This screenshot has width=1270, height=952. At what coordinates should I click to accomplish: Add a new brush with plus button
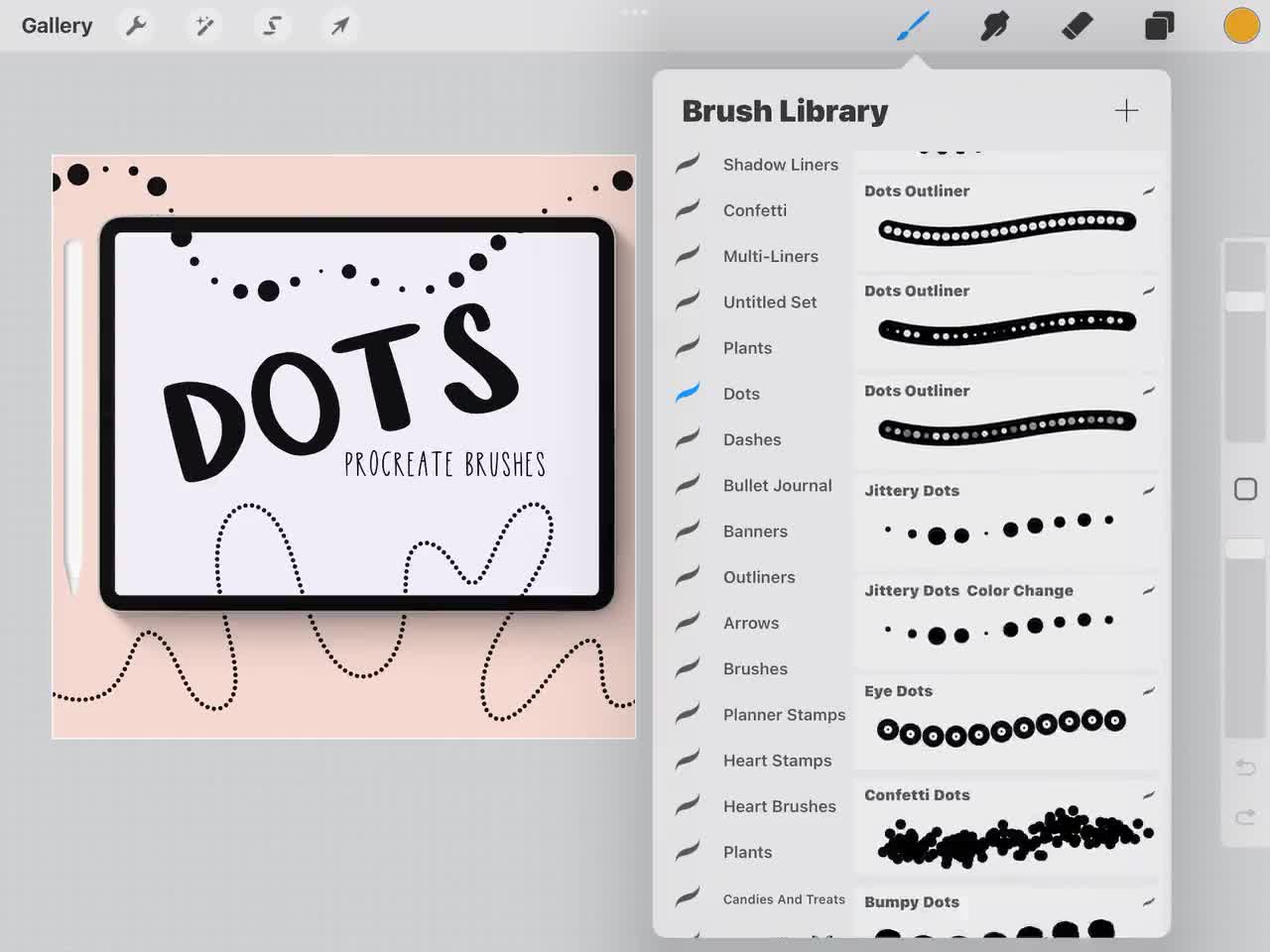click(1126, 110)
